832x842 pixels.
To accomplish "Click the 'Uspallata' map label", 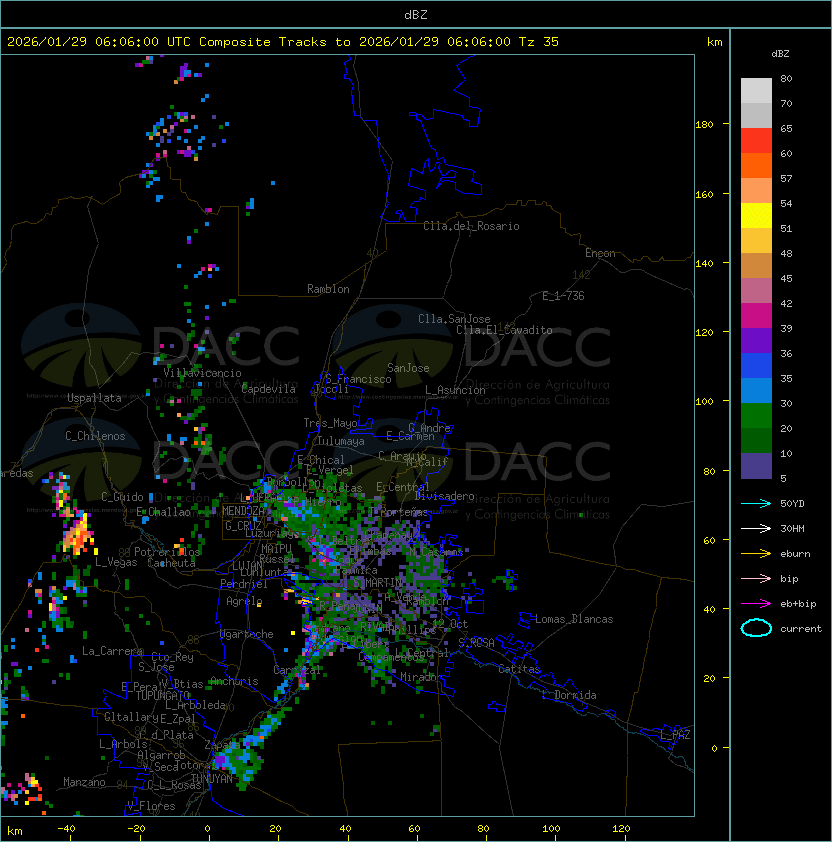I will (94, 398).
